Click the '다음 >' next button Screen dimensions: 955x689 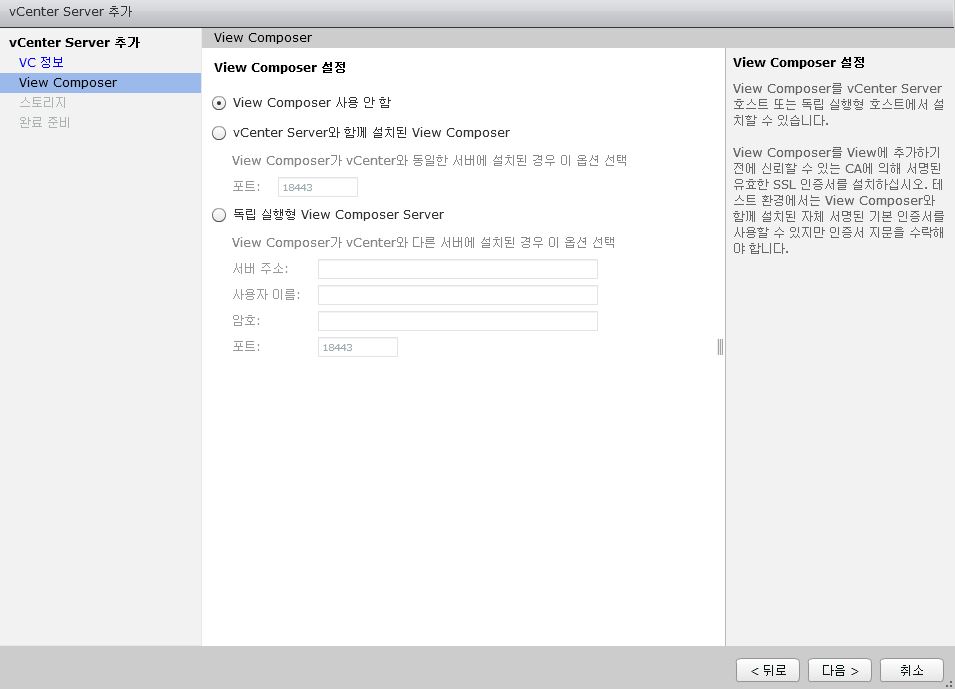pos(840,670)
